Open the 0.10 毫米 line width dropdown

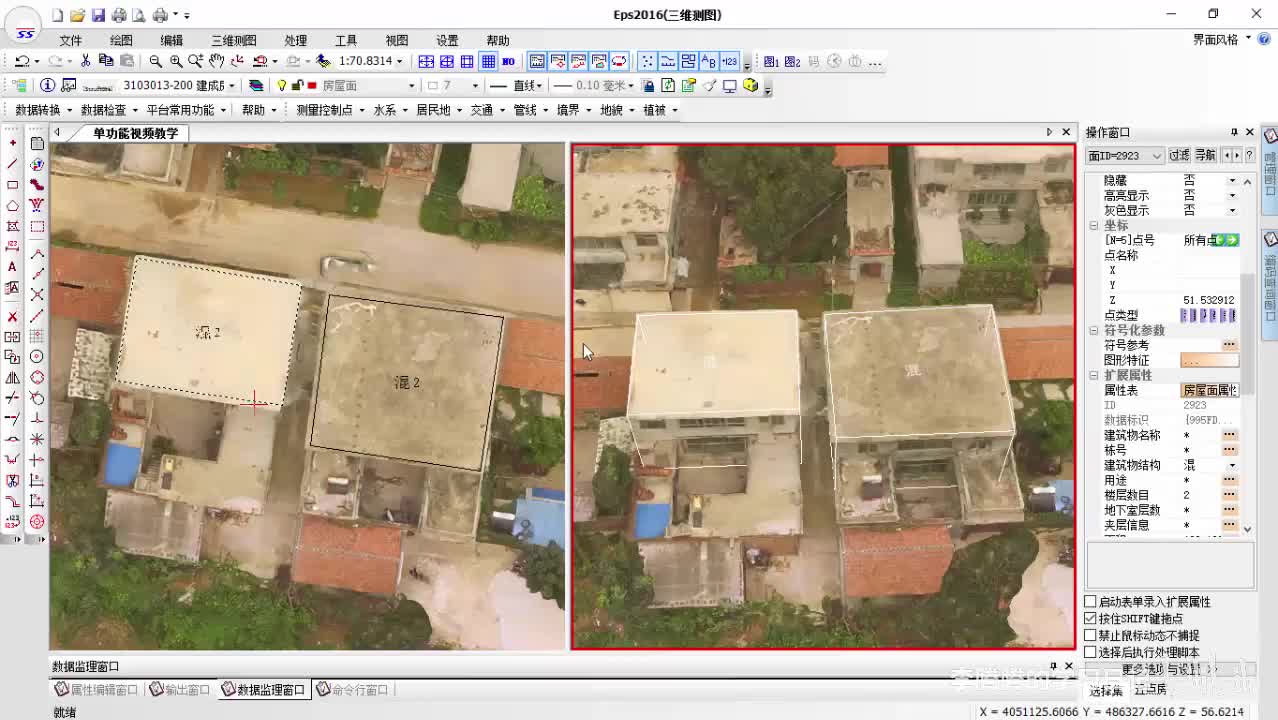[x=633, y=86]
